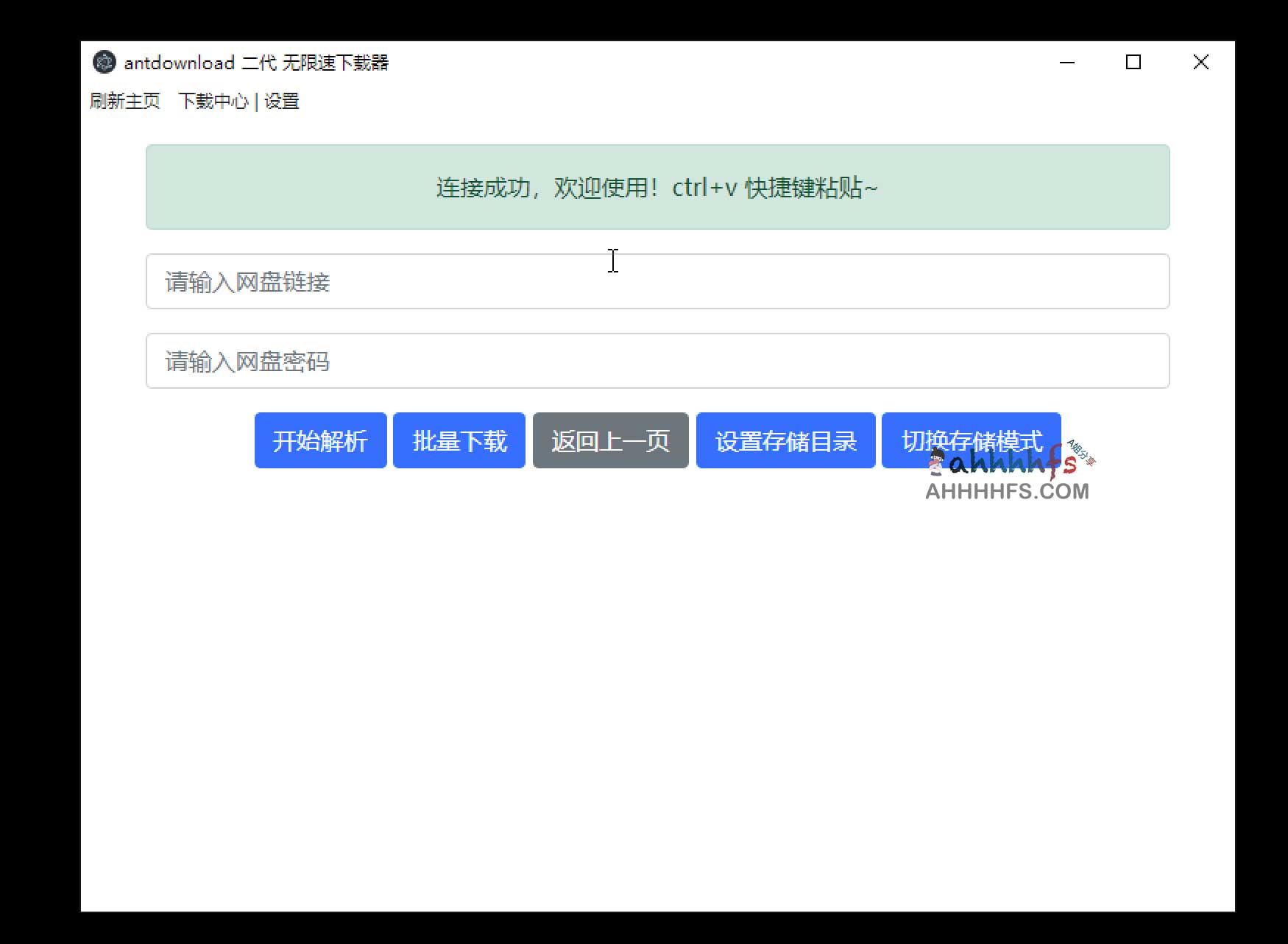Image resolution: width=1288 pixels, height=944 pixels.
Task: Click the antdownload app icon in title bar
Action: coord(104,63)
